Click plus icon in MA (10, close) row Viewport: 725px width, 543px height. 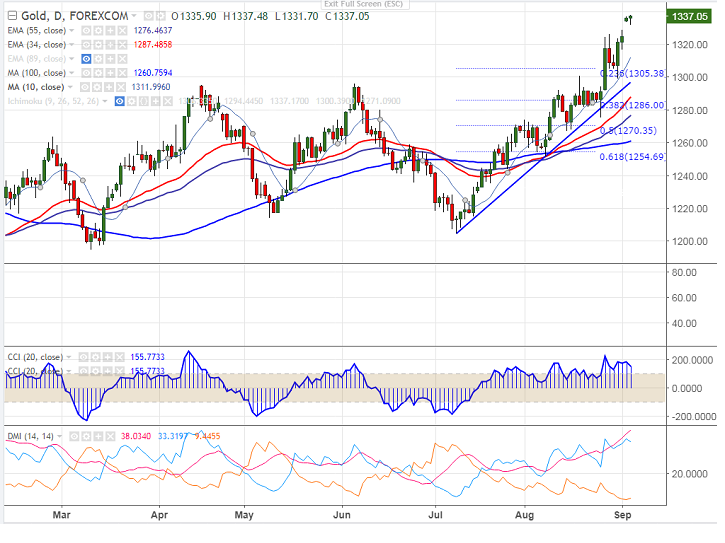click(109, 87)
